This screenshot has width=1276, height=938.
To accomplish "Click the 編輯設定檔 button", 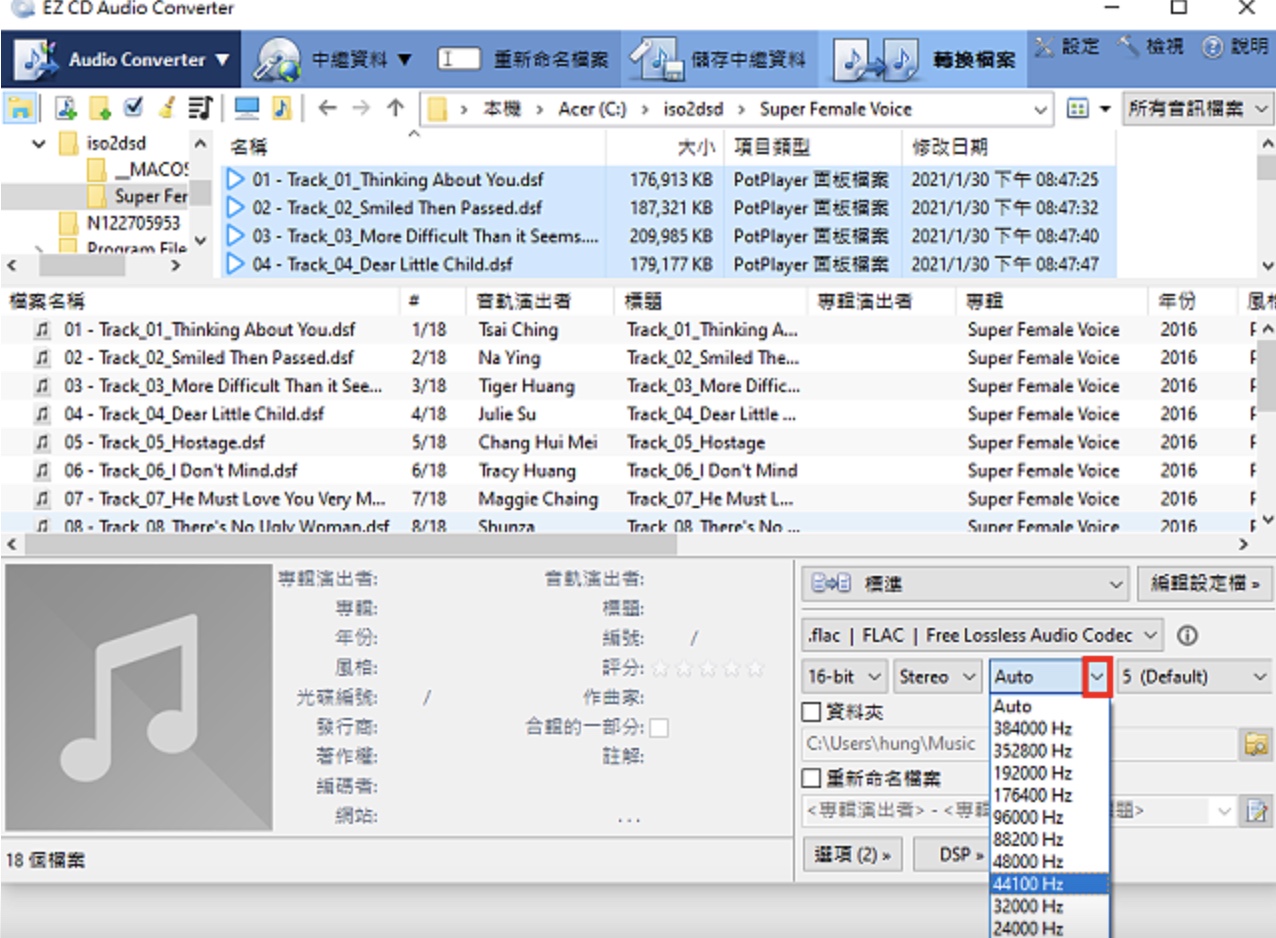I will click(x=1204, y=583).
